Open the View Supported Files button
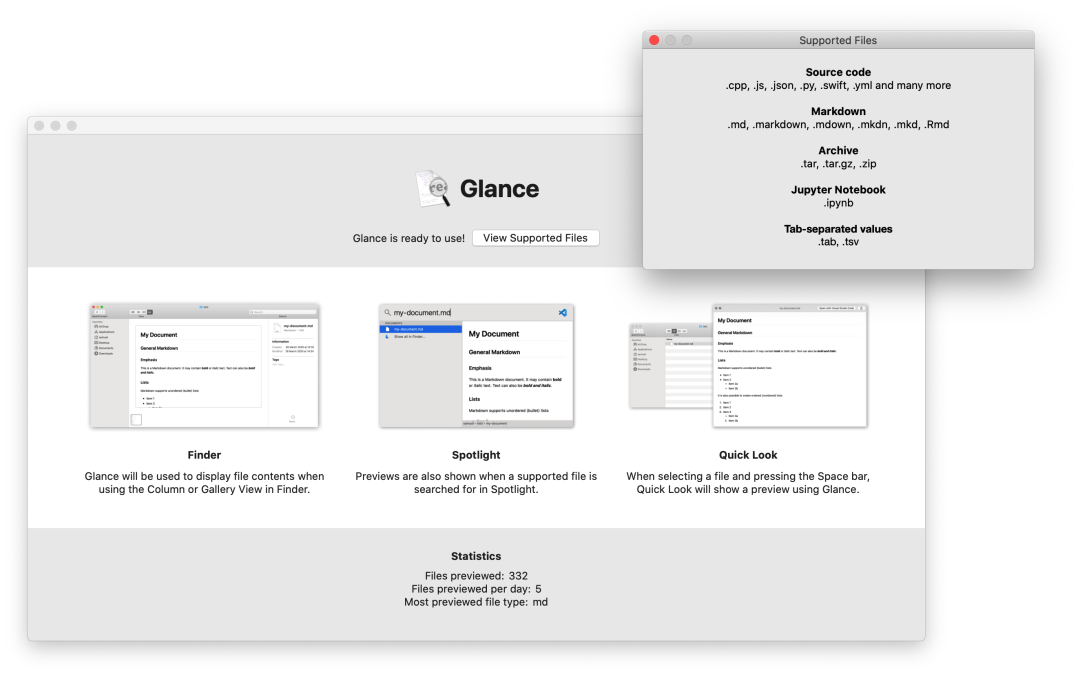Screen dimensions: 1080x675 coord(535,238)
